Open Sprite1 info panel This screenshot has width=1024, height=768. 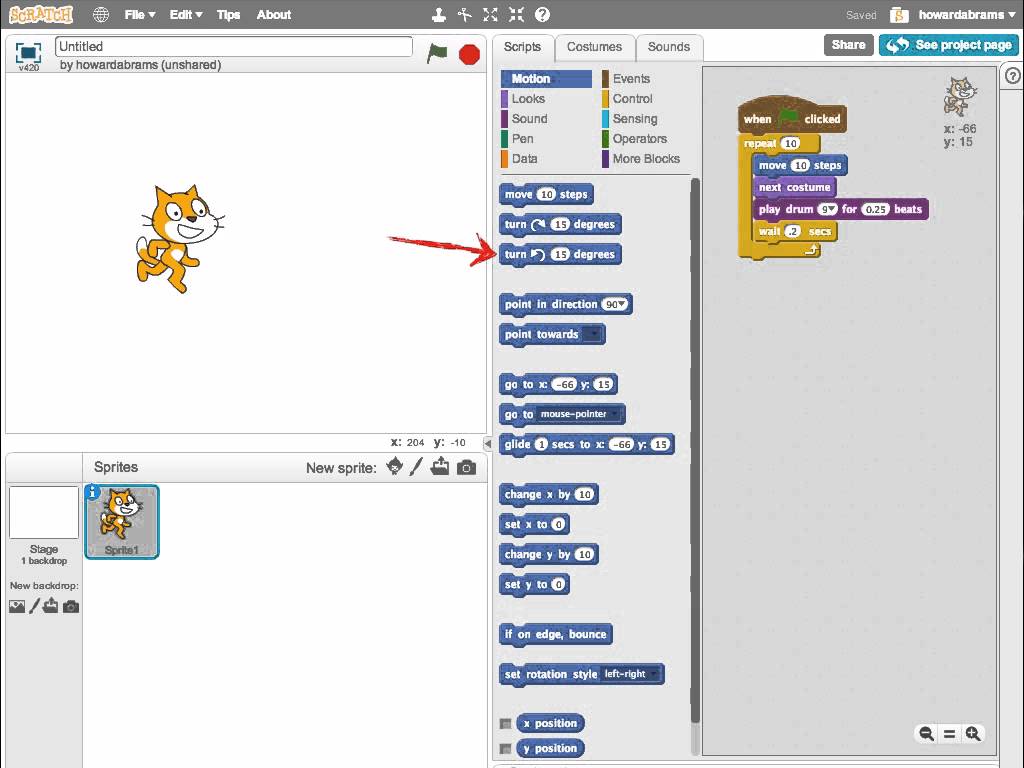click(93, 492)
